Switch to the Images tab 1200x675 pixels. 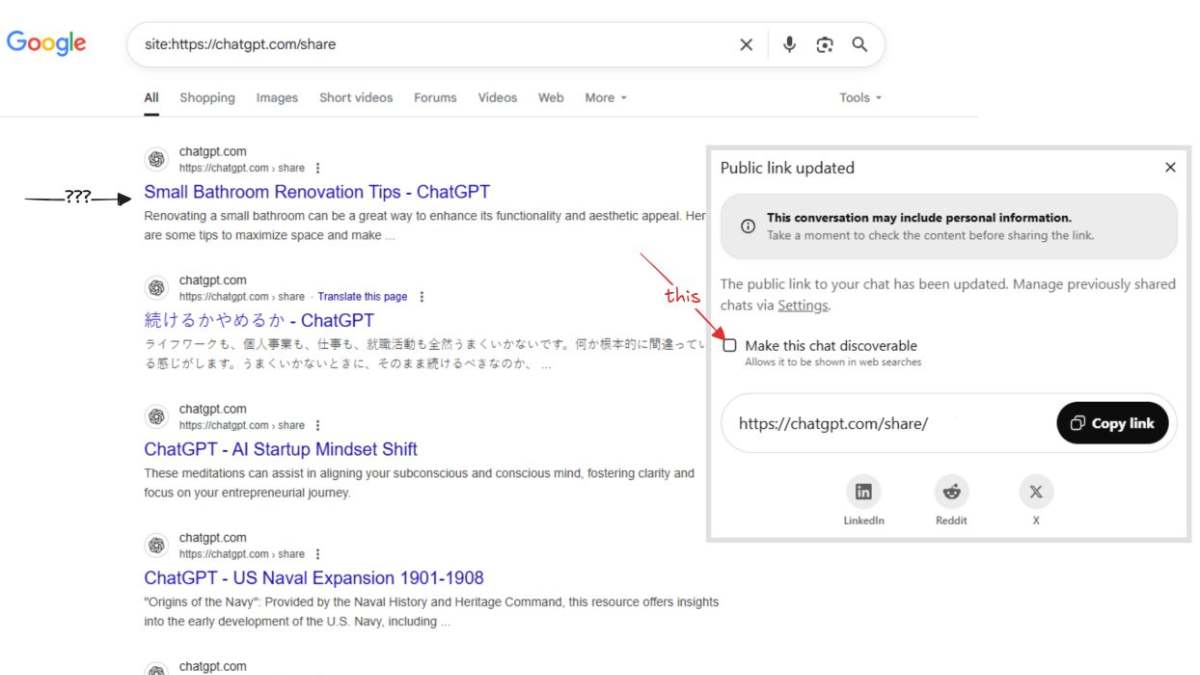click(277, 98)
